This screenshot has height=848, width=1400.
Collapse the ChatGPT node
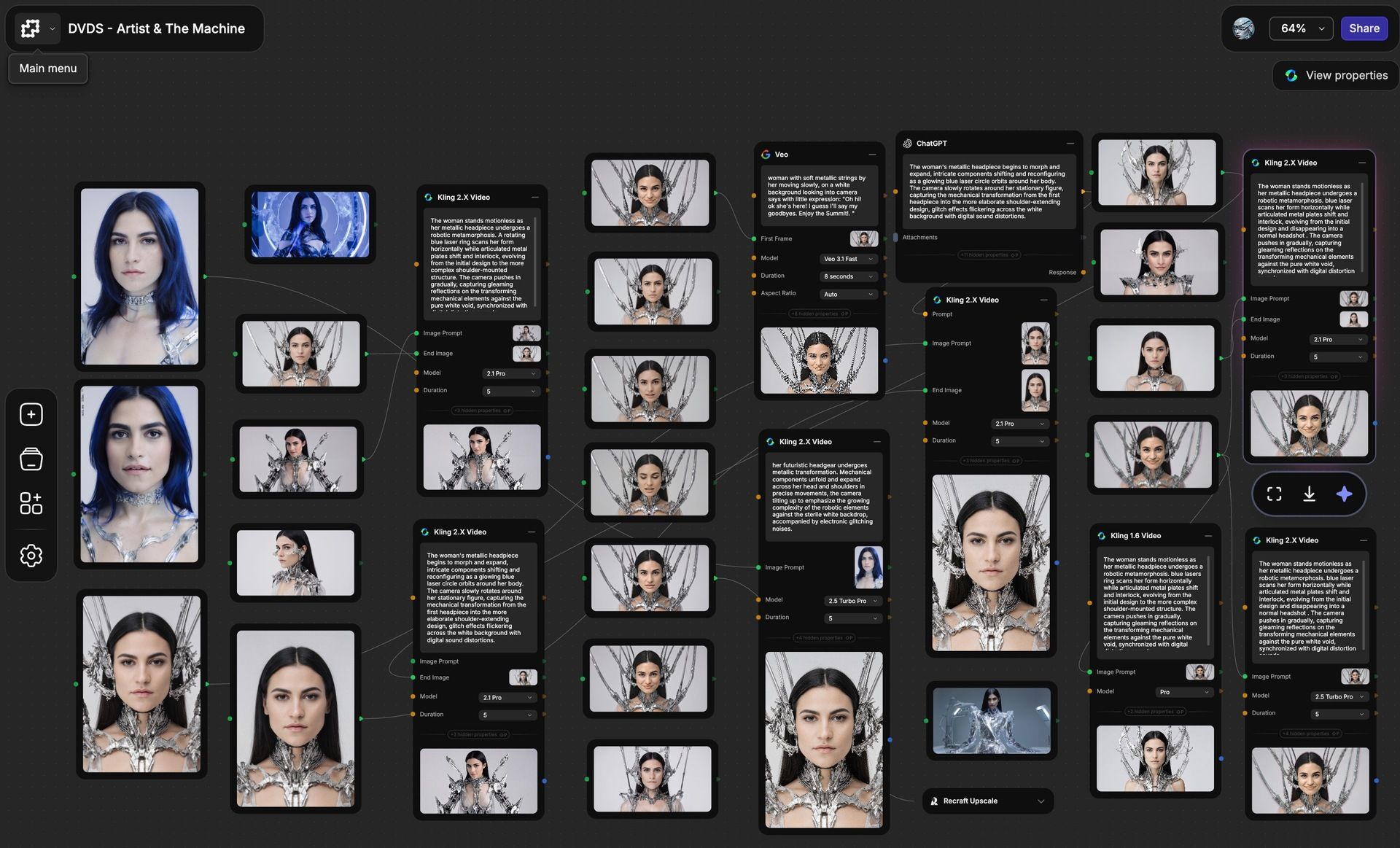[x=1070, y=144]
